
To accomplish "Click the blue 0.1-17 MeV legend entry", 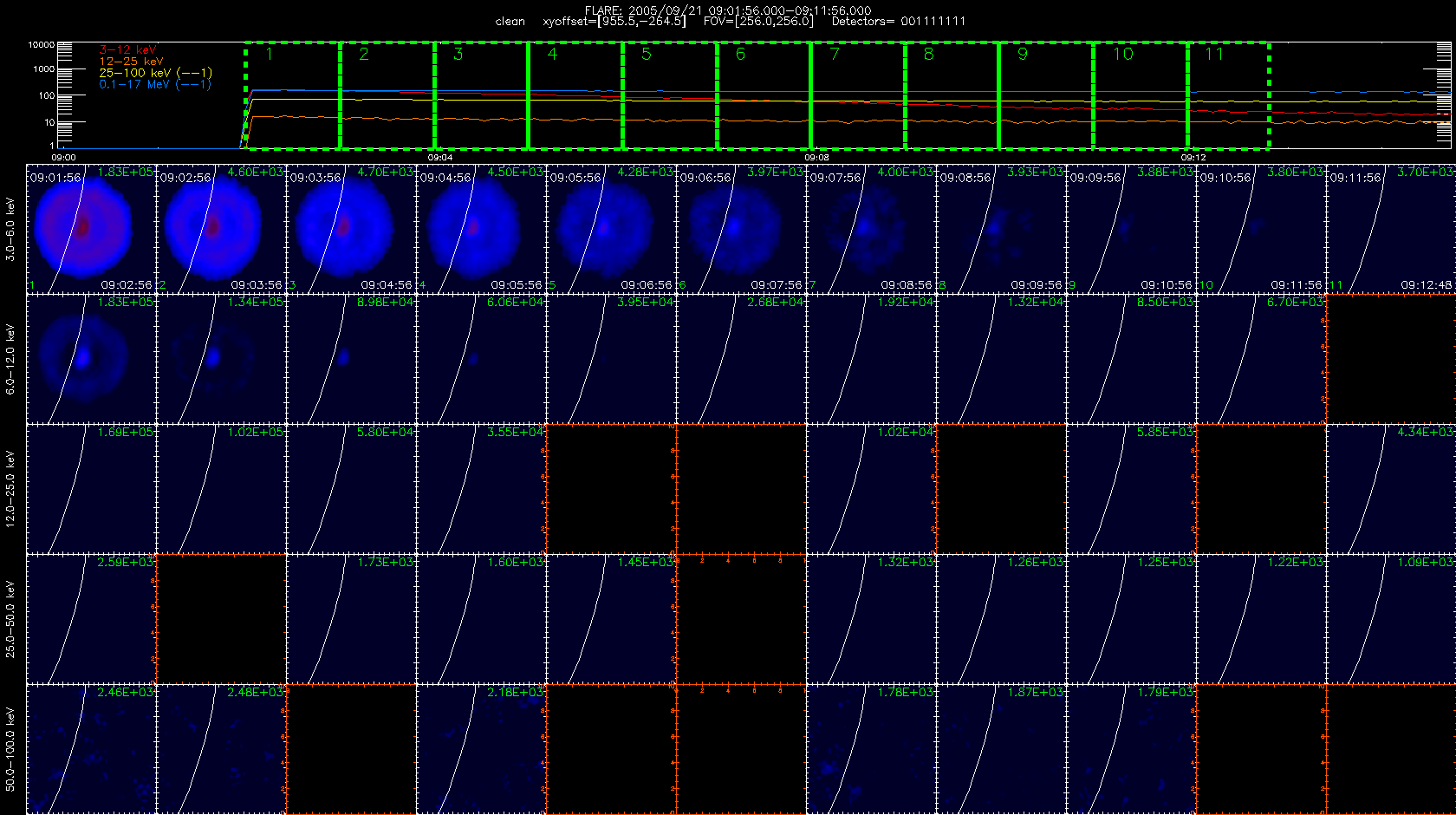I will (155, 84).
